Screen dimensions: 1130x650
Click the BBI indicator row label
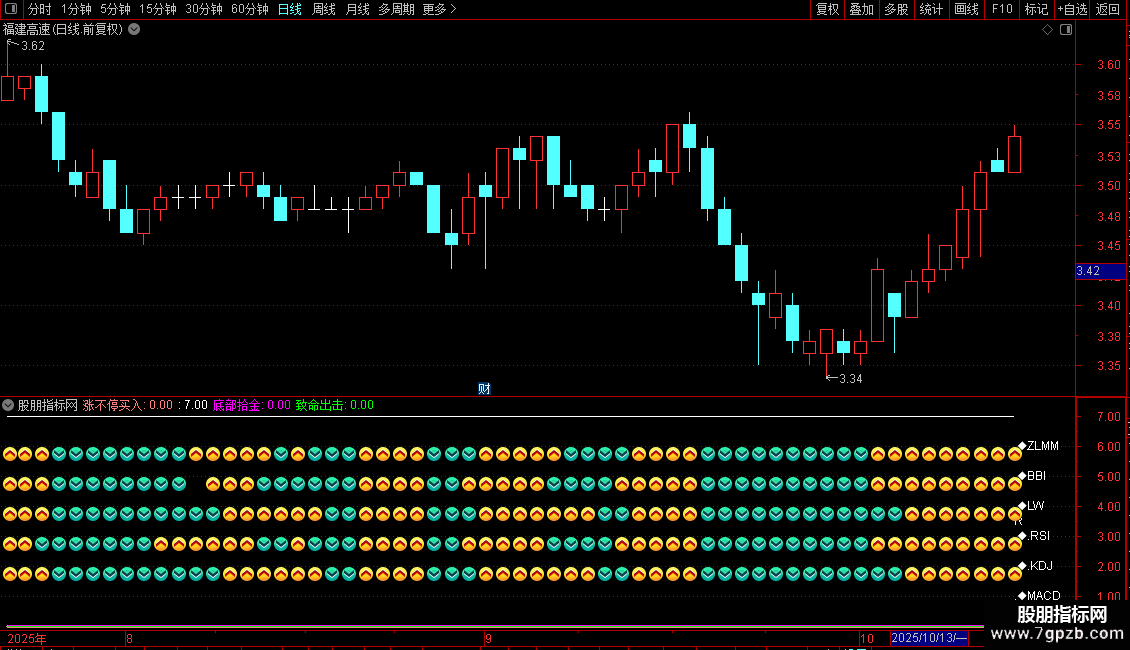1036,476
